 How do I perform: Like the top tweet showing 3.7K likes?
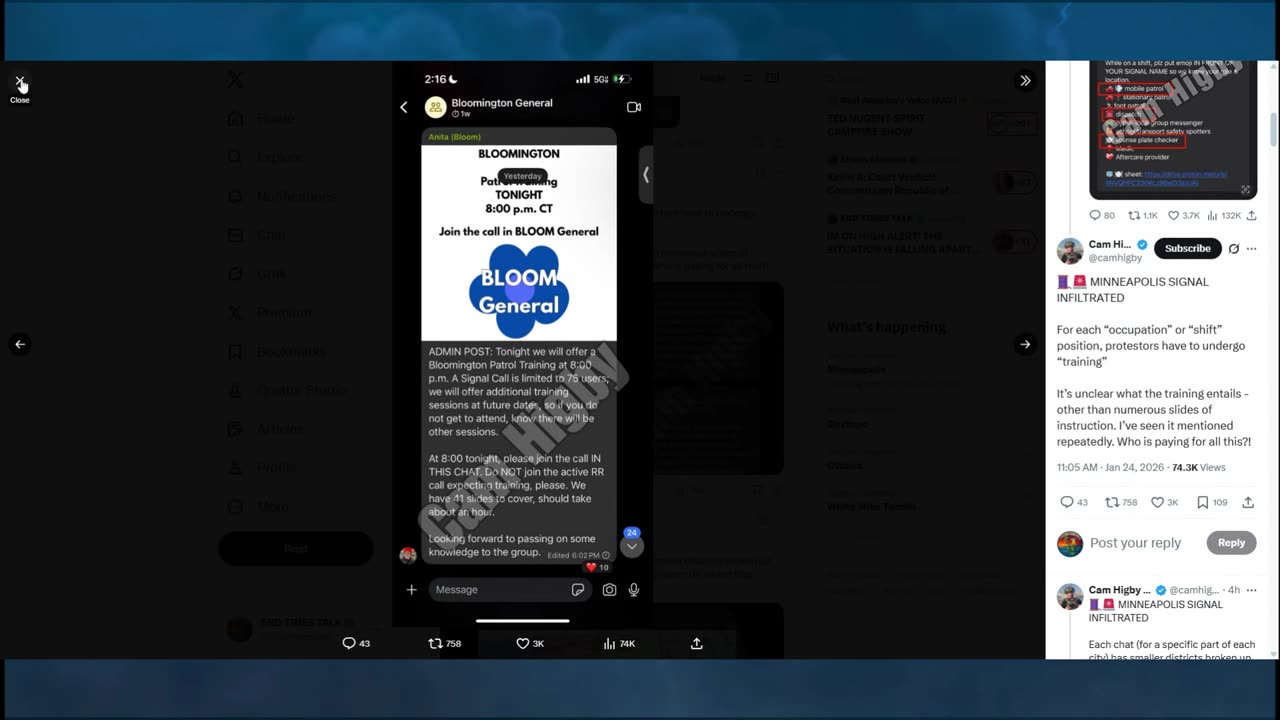[1184, 215]
